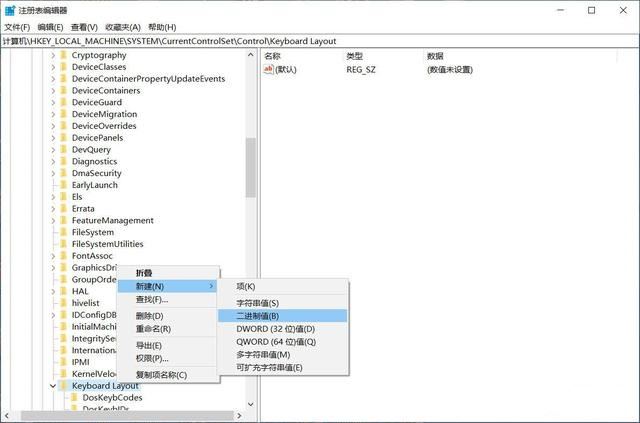The image size is (640, 423).
Task: Click 权限(P)... in the context menu
Action: 152,358
